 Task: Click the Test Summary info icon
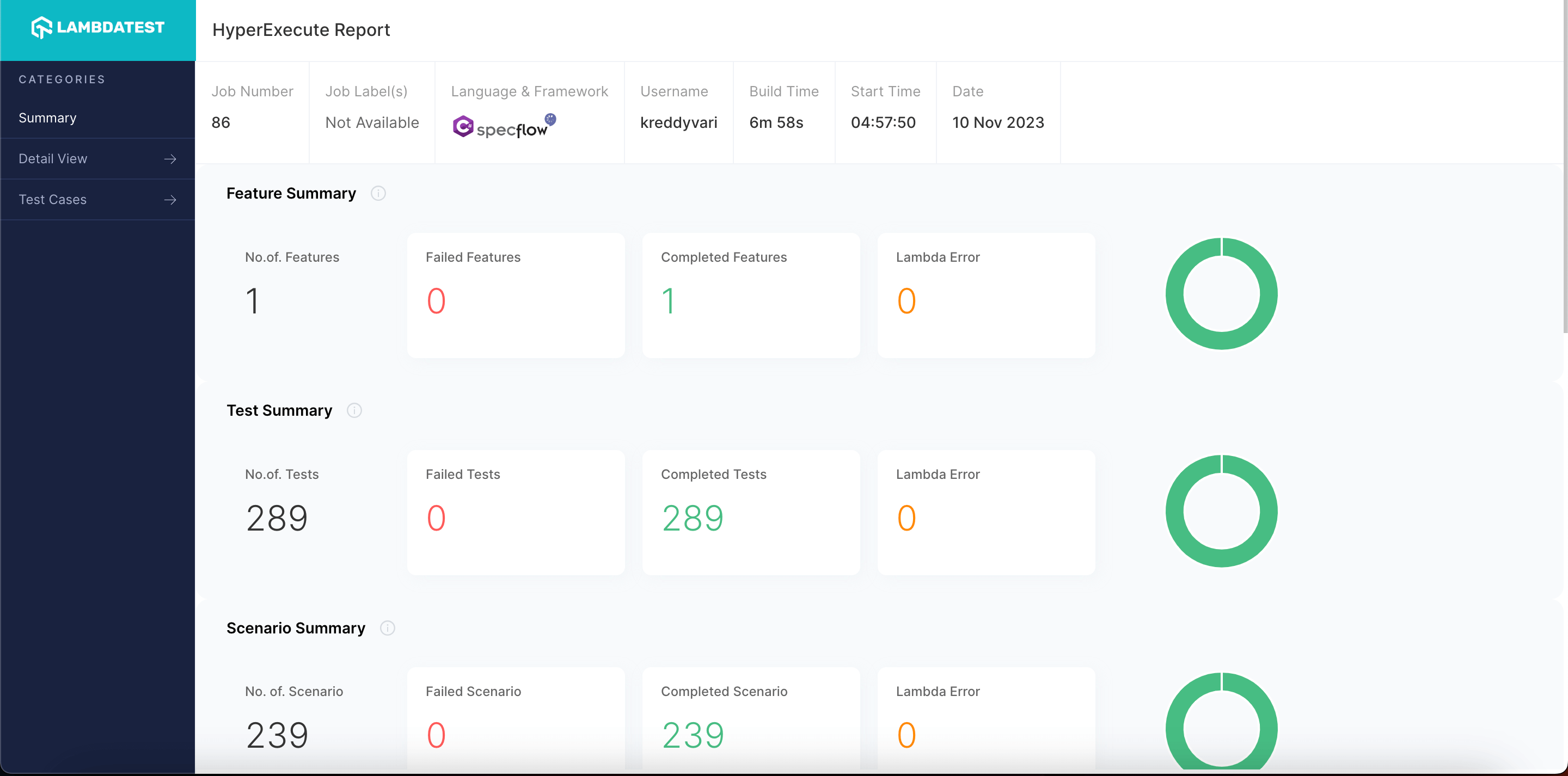(x=354, y=411)
